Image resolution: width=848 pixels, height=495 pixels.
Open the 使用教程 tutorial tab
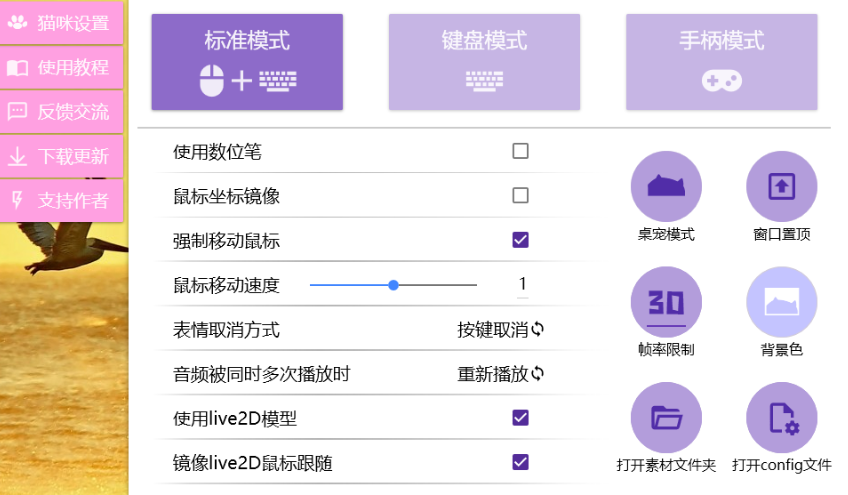click(61, 68)
